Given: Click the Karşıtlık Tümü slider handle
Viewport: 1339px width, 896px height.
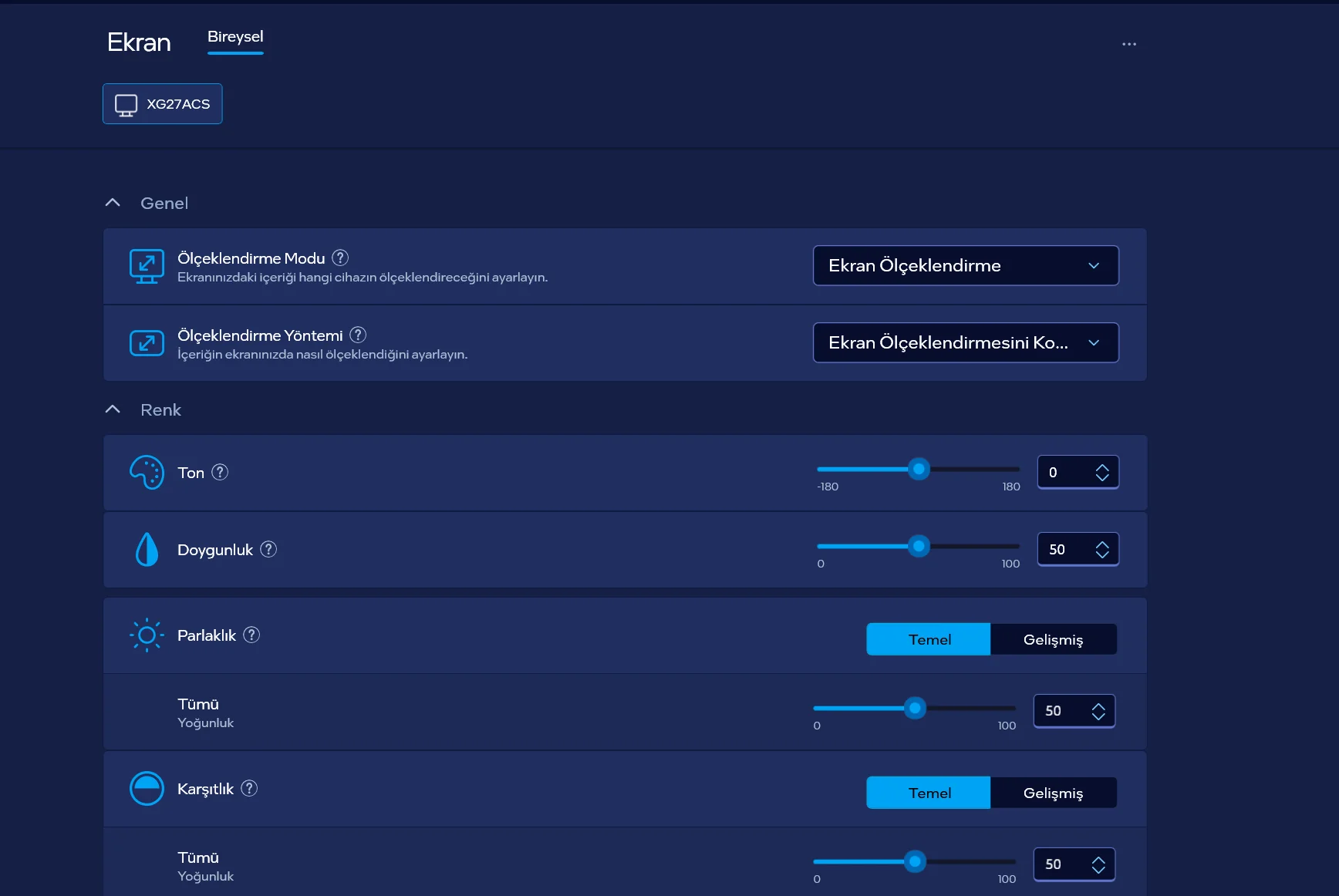Looking at the screenshot, I should tap(915, 861).
